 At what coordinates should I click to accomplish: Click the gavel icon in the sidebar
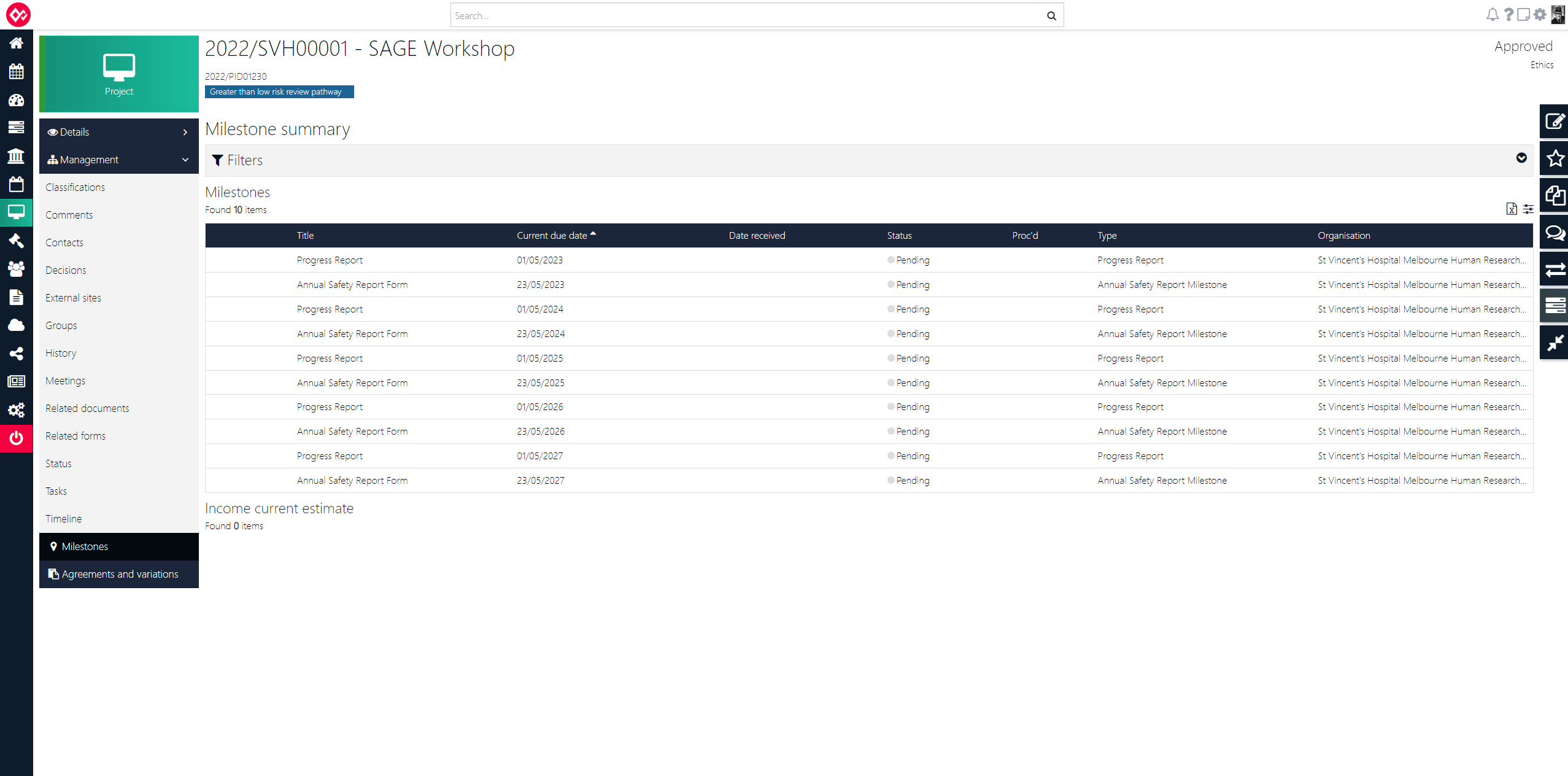(16, 241)
